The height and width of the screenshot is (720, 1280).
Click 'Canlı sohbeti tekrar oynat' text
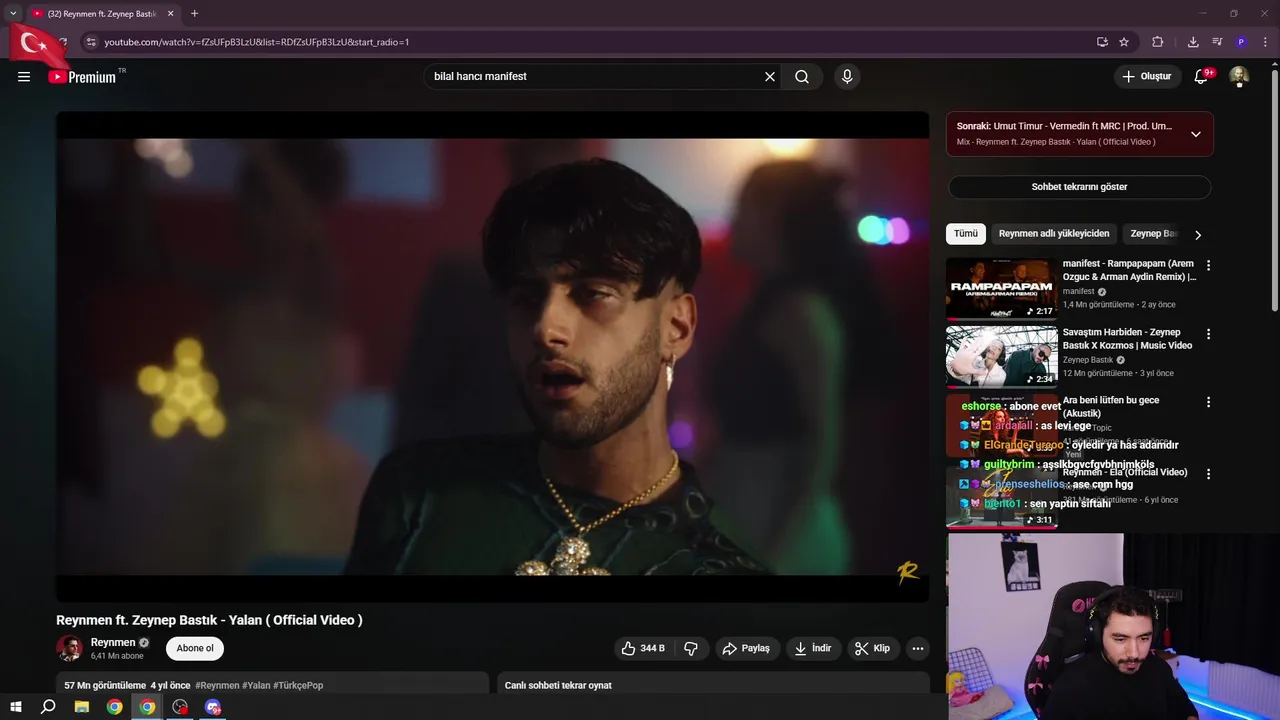coord(558,685)
